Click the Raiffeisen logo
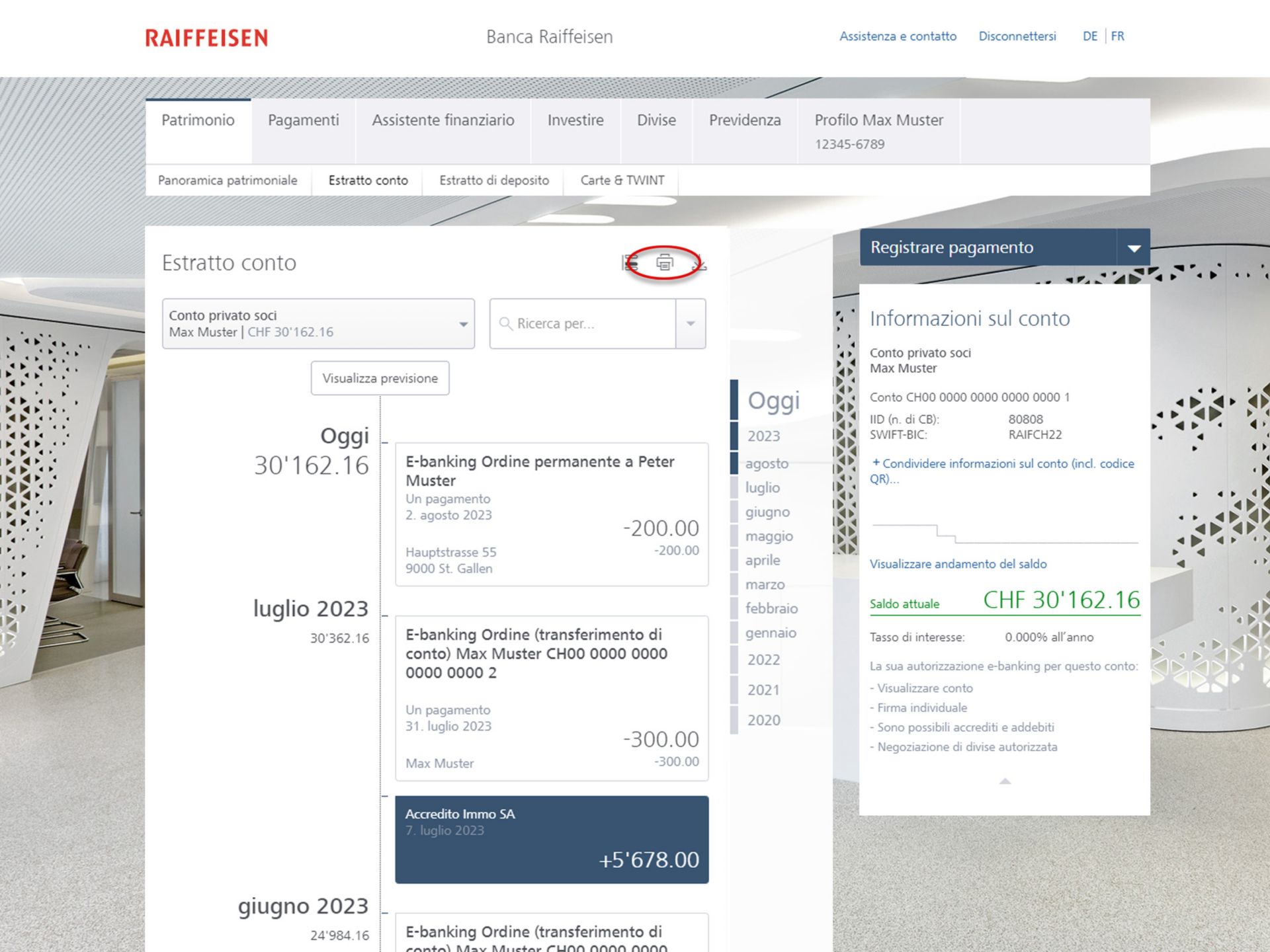This screenshot has width=1270, height=952. 206,38
